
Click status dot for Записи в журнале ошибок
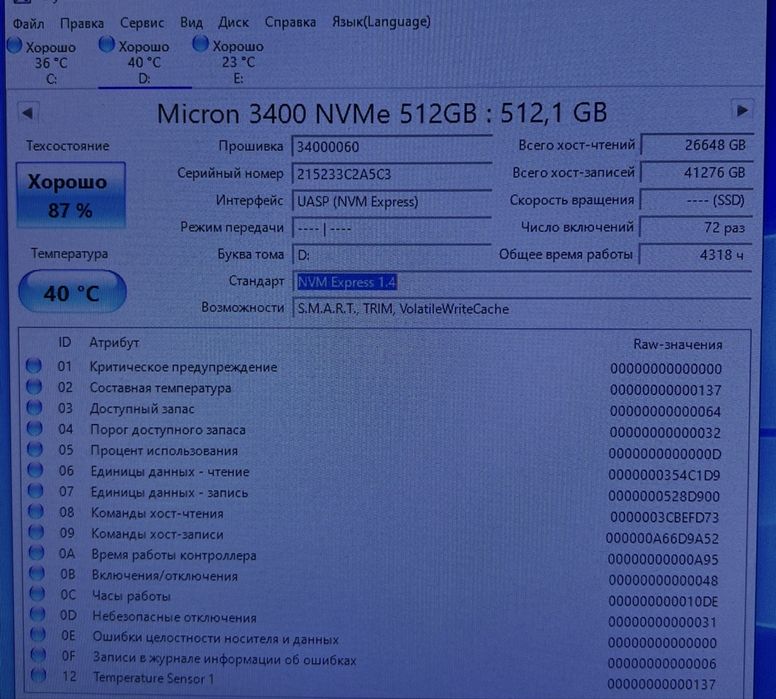39,655
